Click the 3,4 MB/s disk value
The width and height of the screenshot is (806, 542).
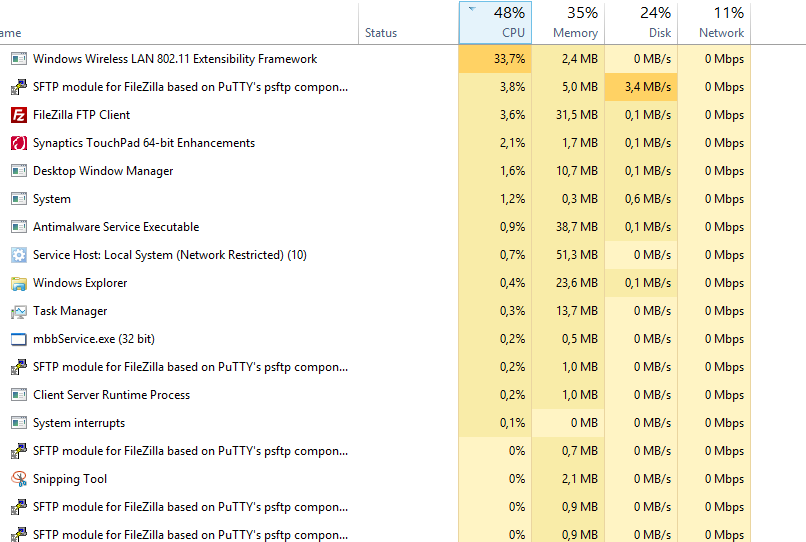point(648,87)
